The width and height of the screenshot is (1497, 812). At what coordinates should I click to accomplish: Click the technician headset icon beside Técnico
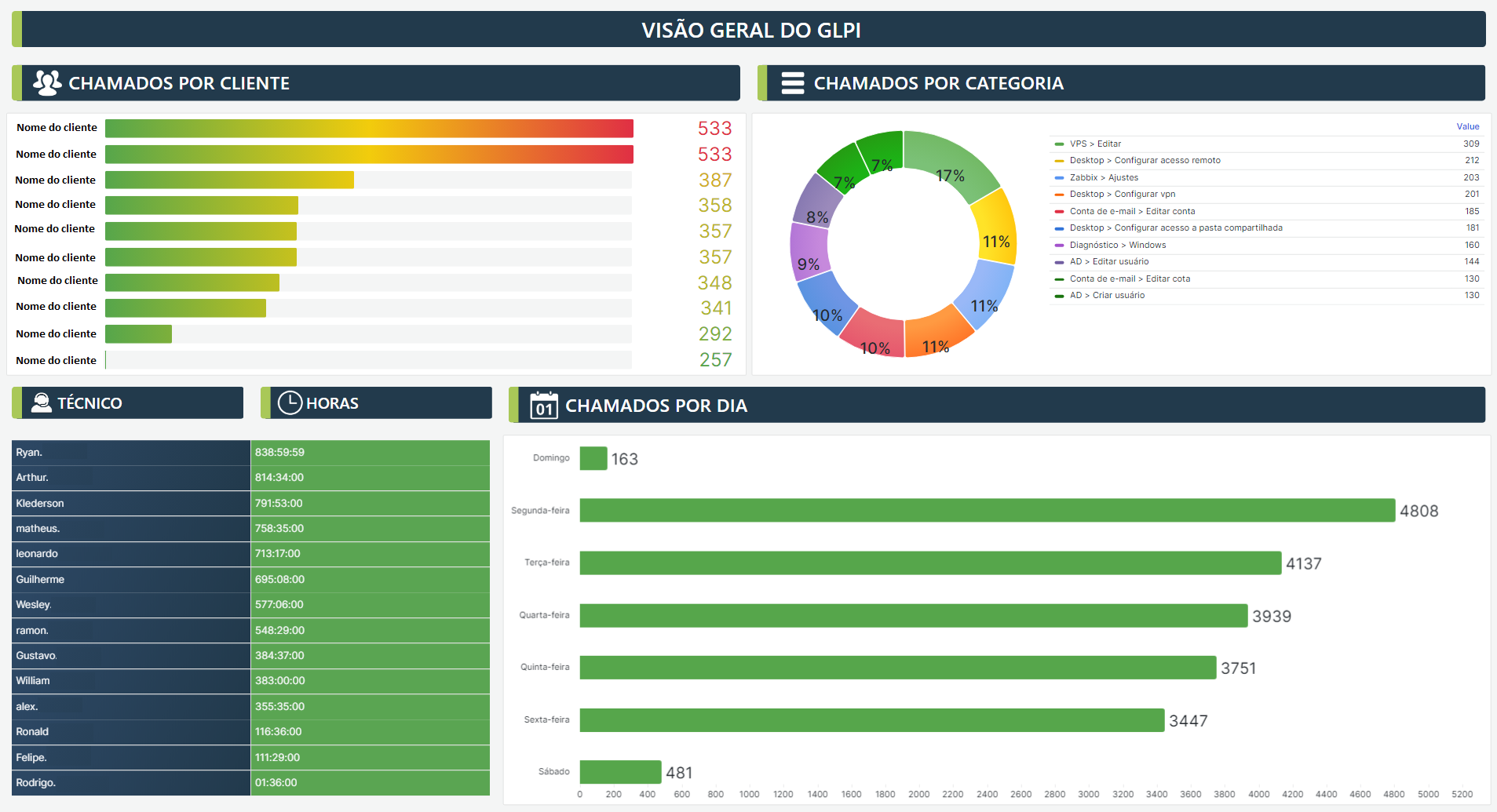click(x=41, y=402)
